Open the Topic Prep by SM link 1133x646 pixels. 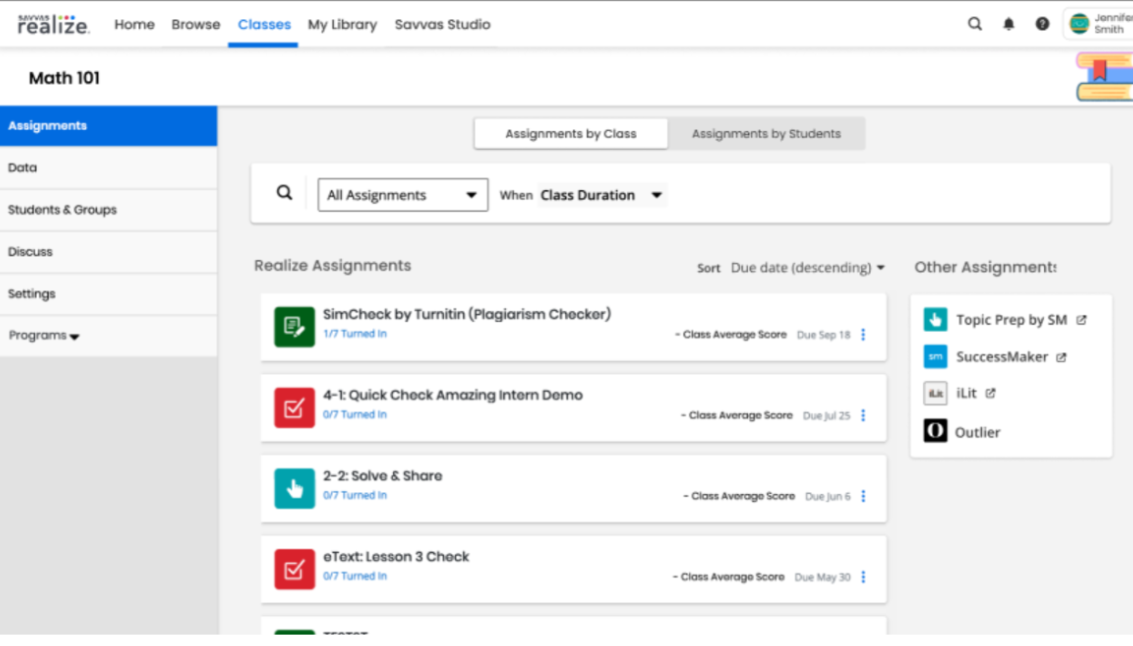[x=1012, y=320]
